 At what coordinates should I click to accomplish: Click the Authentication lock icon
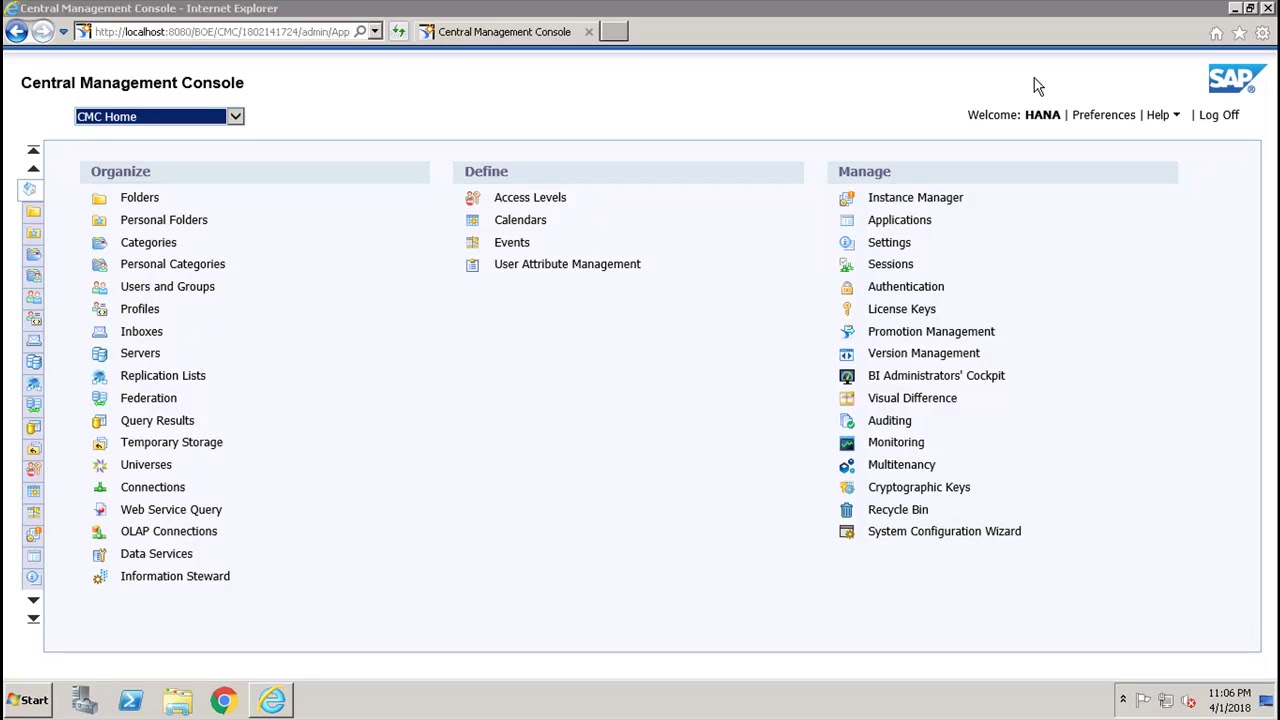click(847, 287)
